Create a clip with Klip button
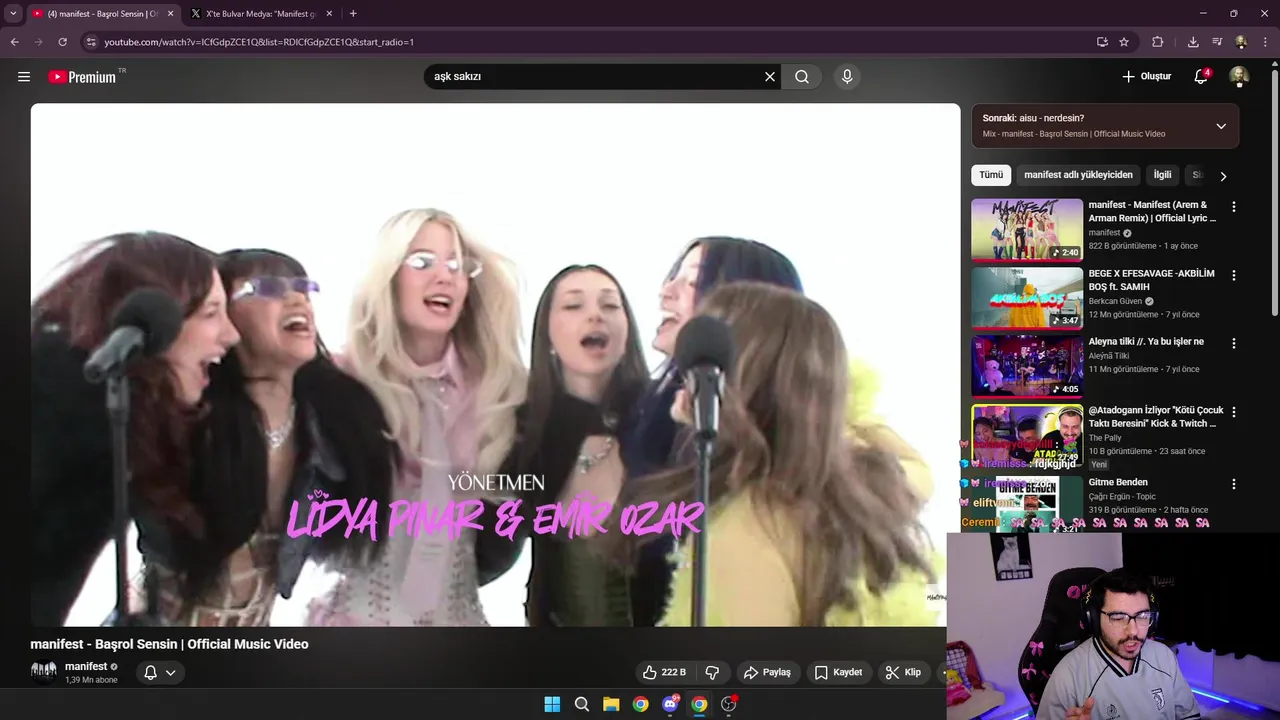This screenshot has width=1280, height=720. pos(903,673)
